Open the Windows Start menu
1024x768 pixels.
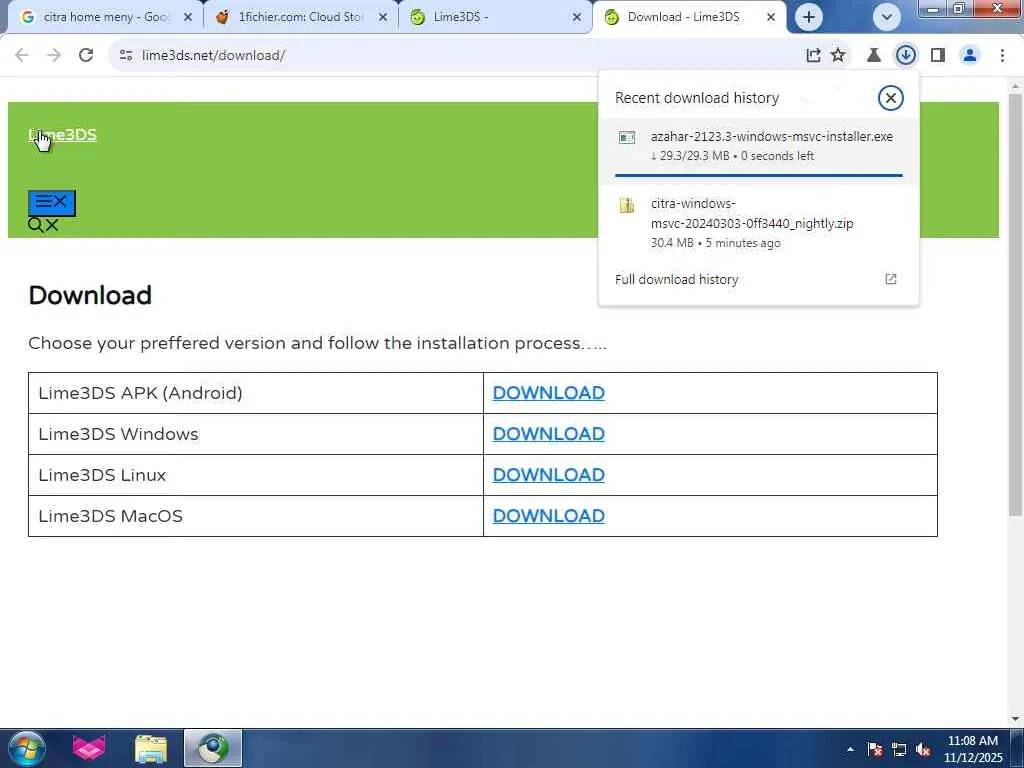tap(27, 748)
